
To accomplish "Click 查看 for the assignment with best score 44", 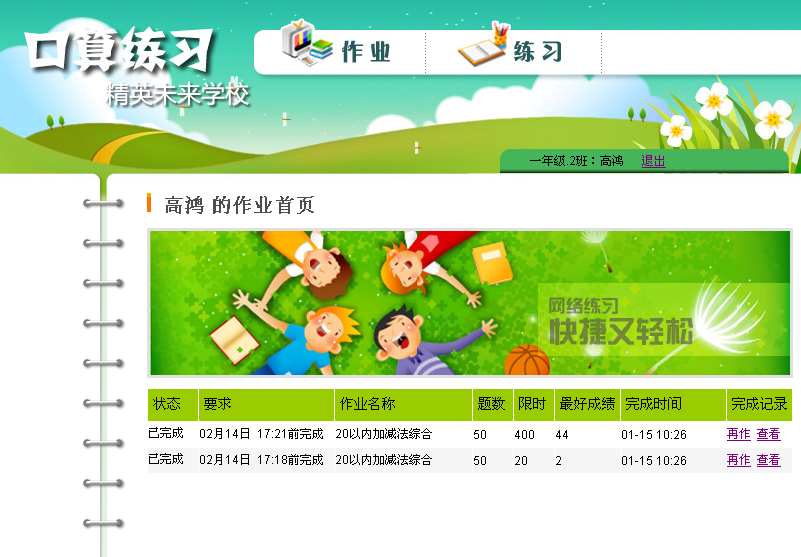I will coord(768,435).
